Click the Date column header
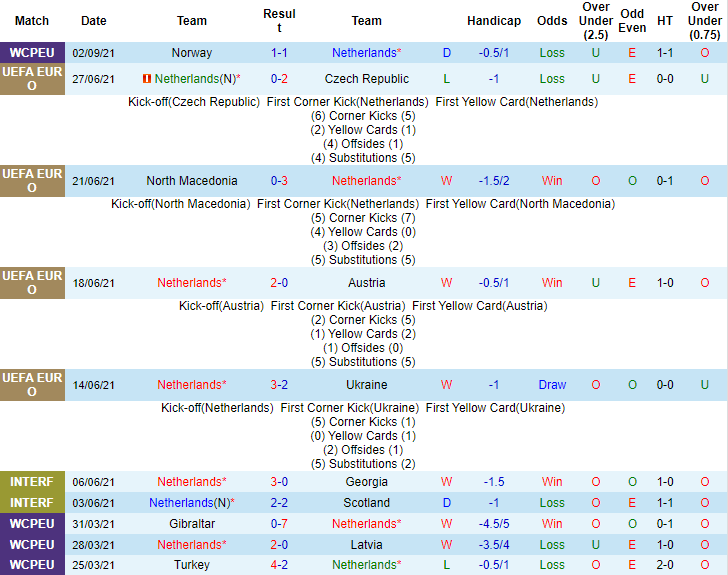This screenshot has height=575, width=728. pyautogui.click(x=94, y=21)
